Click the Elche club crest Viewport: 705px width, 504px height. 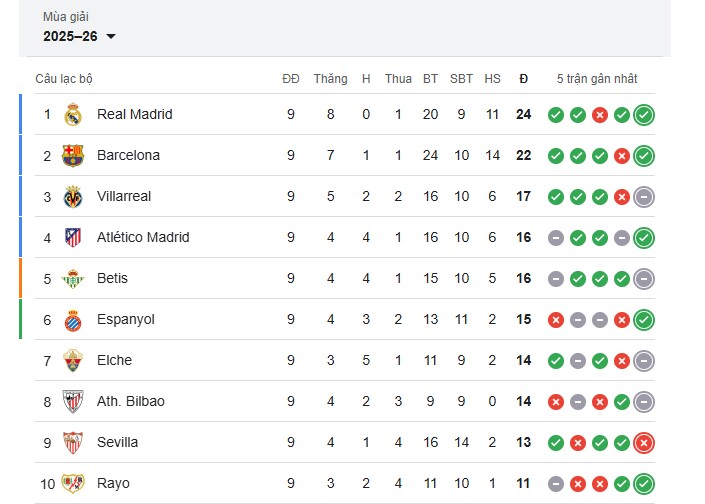click(73, 361)
